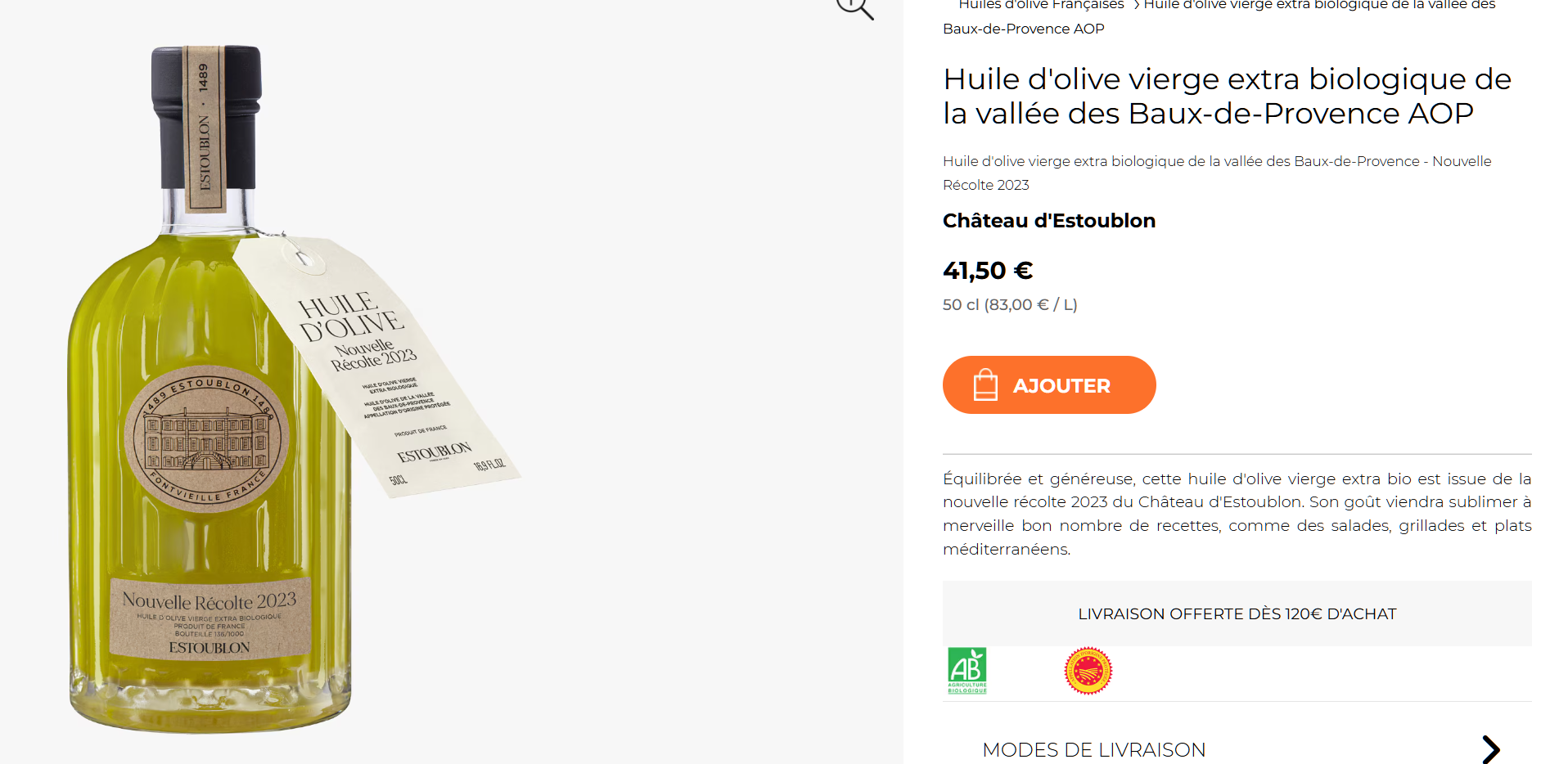
Task: Click the Nouvelle Récolte 2023 subtitle text
Action: pyautogui.click(x=1217, y=173)
